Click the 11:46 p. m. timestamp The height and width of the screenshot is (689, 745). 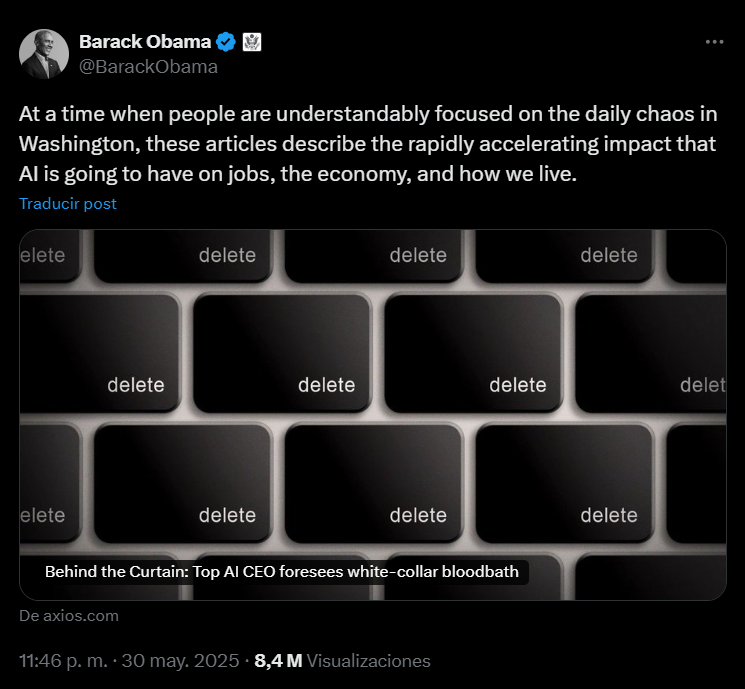pyautogui.click(x=63, y=661)
